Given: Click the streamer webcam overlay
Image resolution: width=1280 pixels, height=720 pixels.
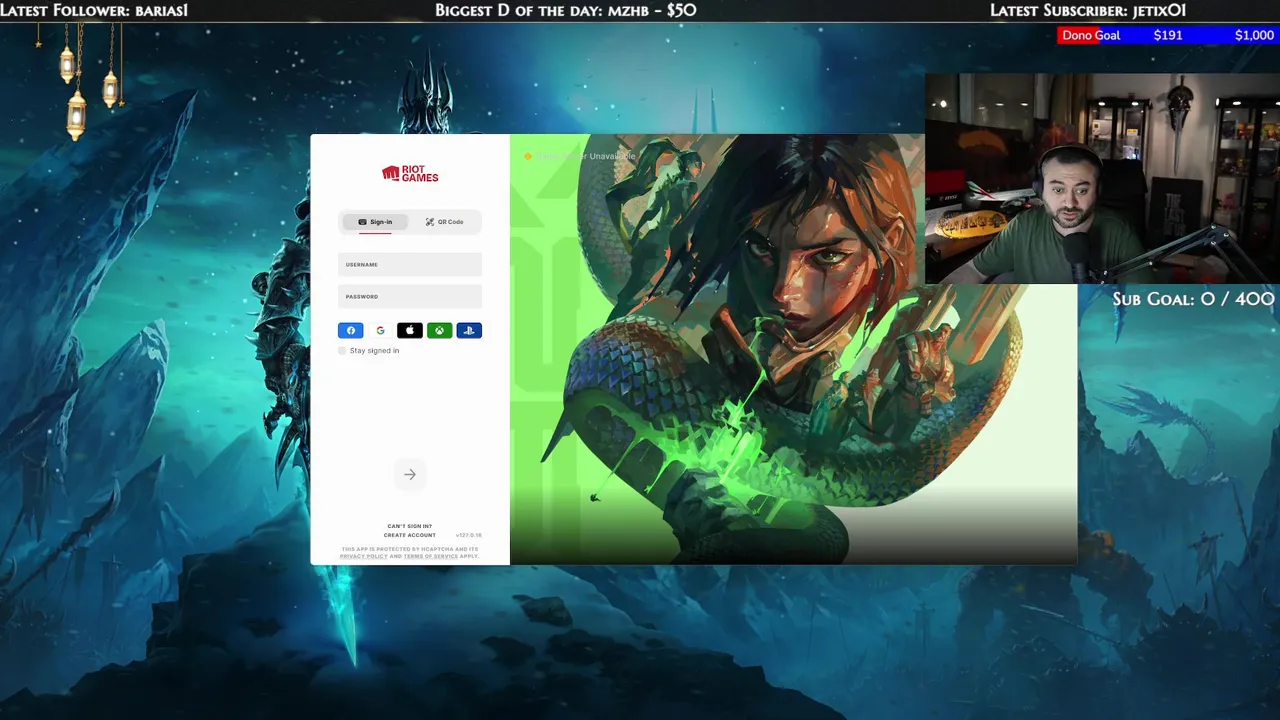Looking at the screenshot, I should coord(1102,178).
